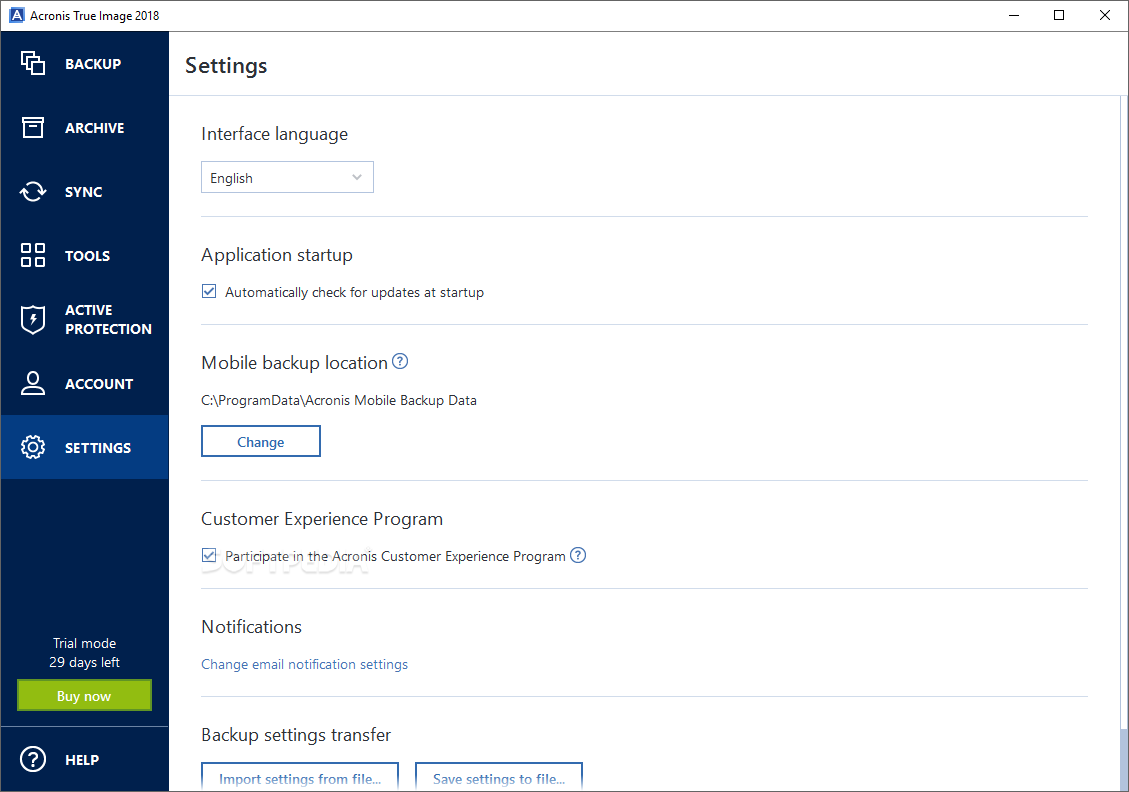Uncheck automatic update check at startup

tap(209, 292)
